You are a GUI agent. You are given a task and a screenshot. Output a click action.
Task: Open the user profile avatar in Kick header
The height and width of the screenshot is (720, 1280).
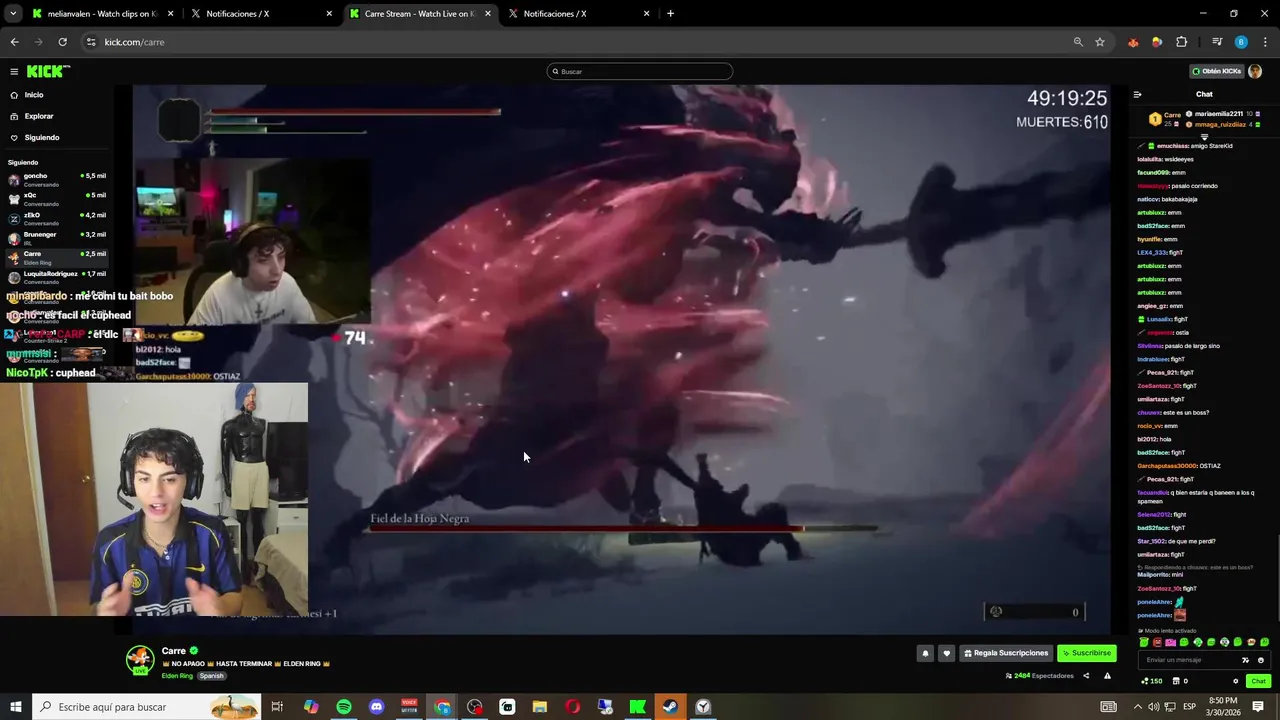[1255, 71]
